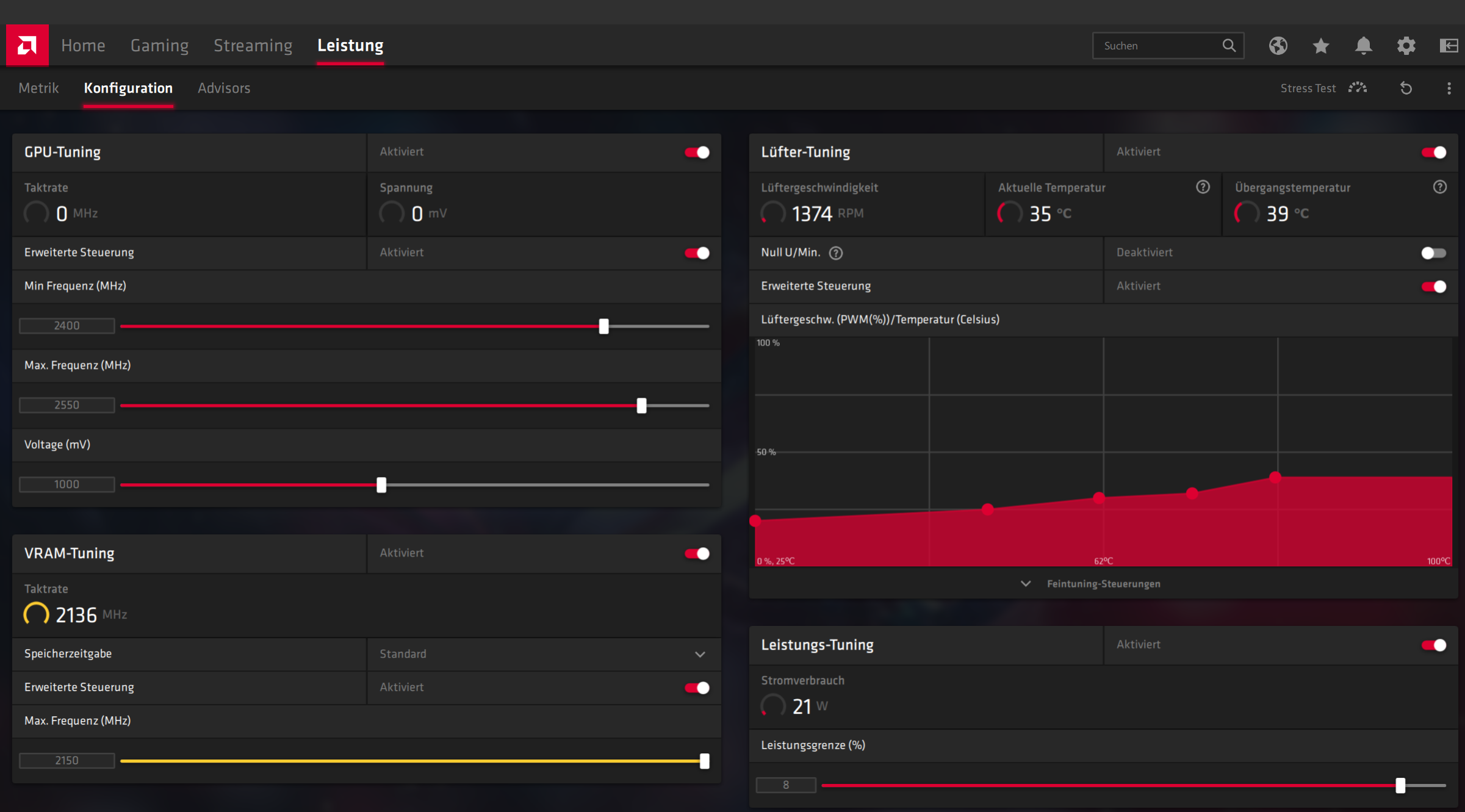Open the web browser globe icon
Viewport: 1465px width, 812px height.
click(x=1278, y=46)
